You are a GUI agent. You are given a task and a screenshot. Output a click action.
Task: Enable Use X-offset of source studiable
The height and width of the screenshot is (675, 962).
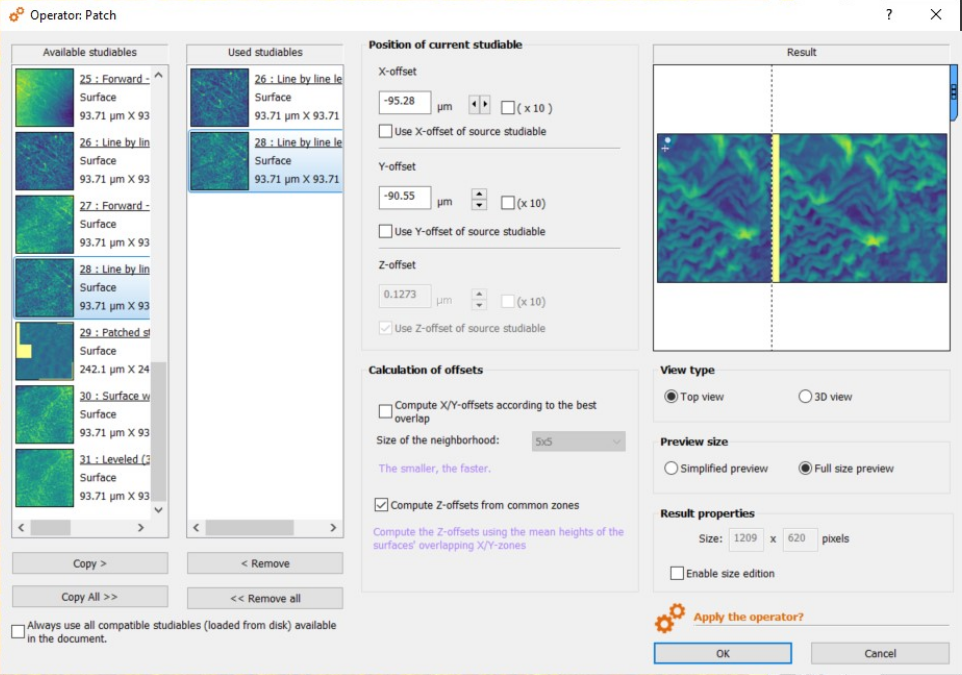click(385, 131)
